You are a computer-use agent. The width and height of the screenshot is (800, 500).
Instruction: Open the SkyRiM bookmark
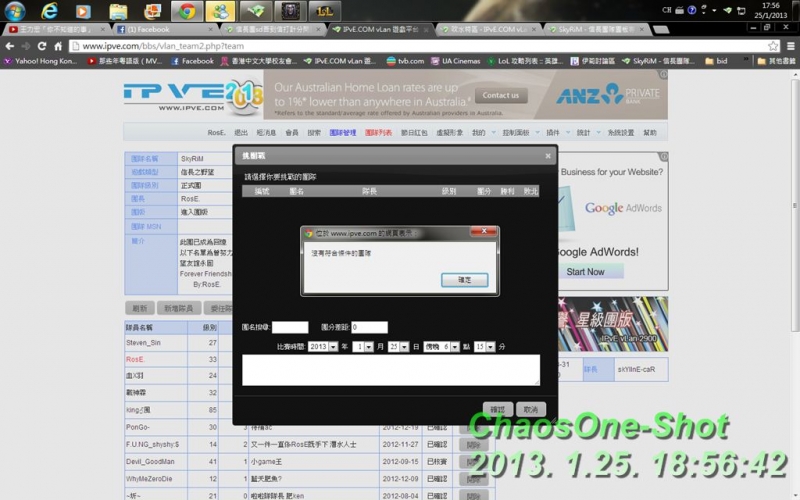pyautogui.click(x=658, y=61)
